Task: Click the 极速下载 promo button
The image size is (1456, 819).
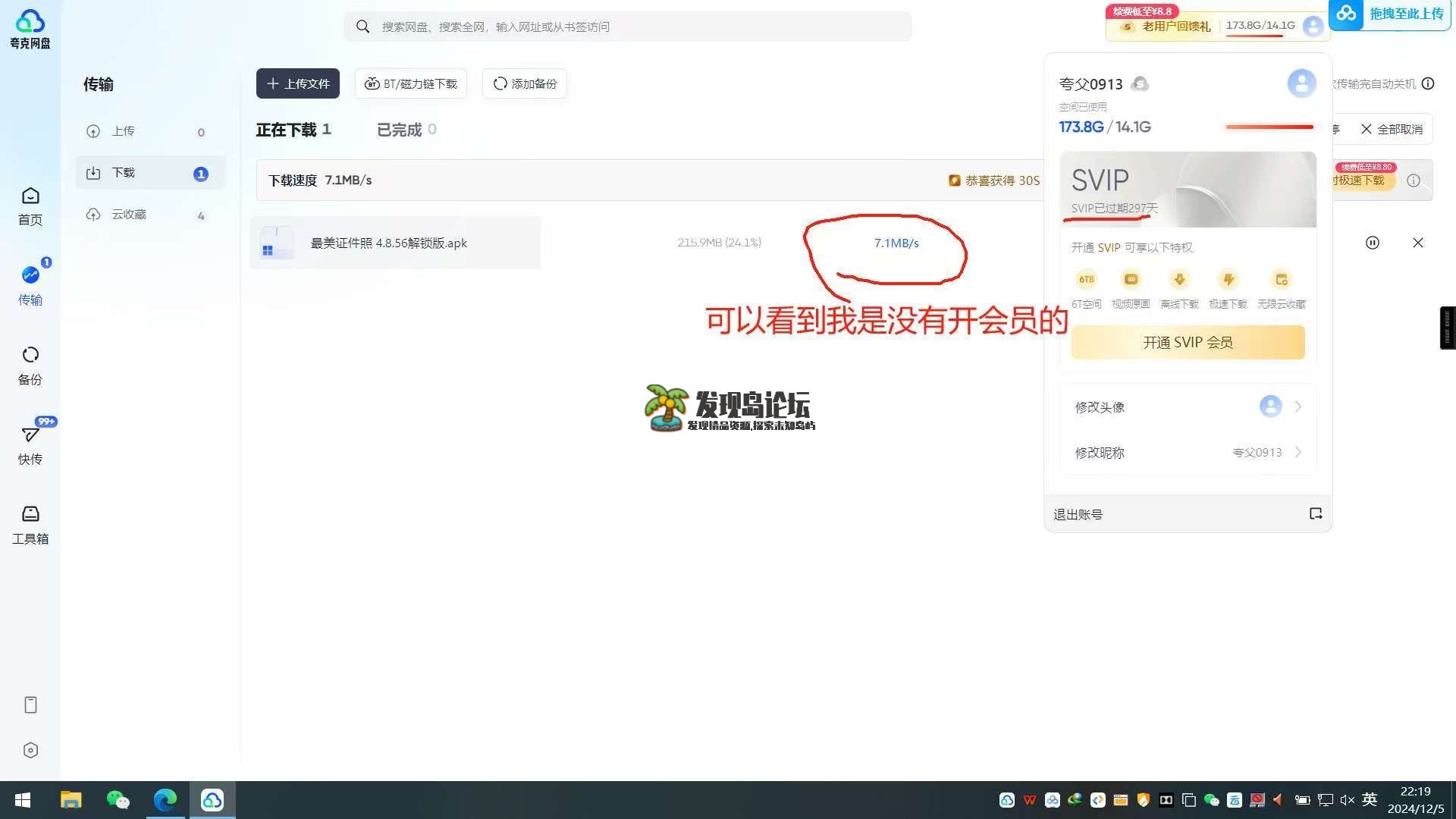Action: pyautogui.click(x=1363, y=180)
